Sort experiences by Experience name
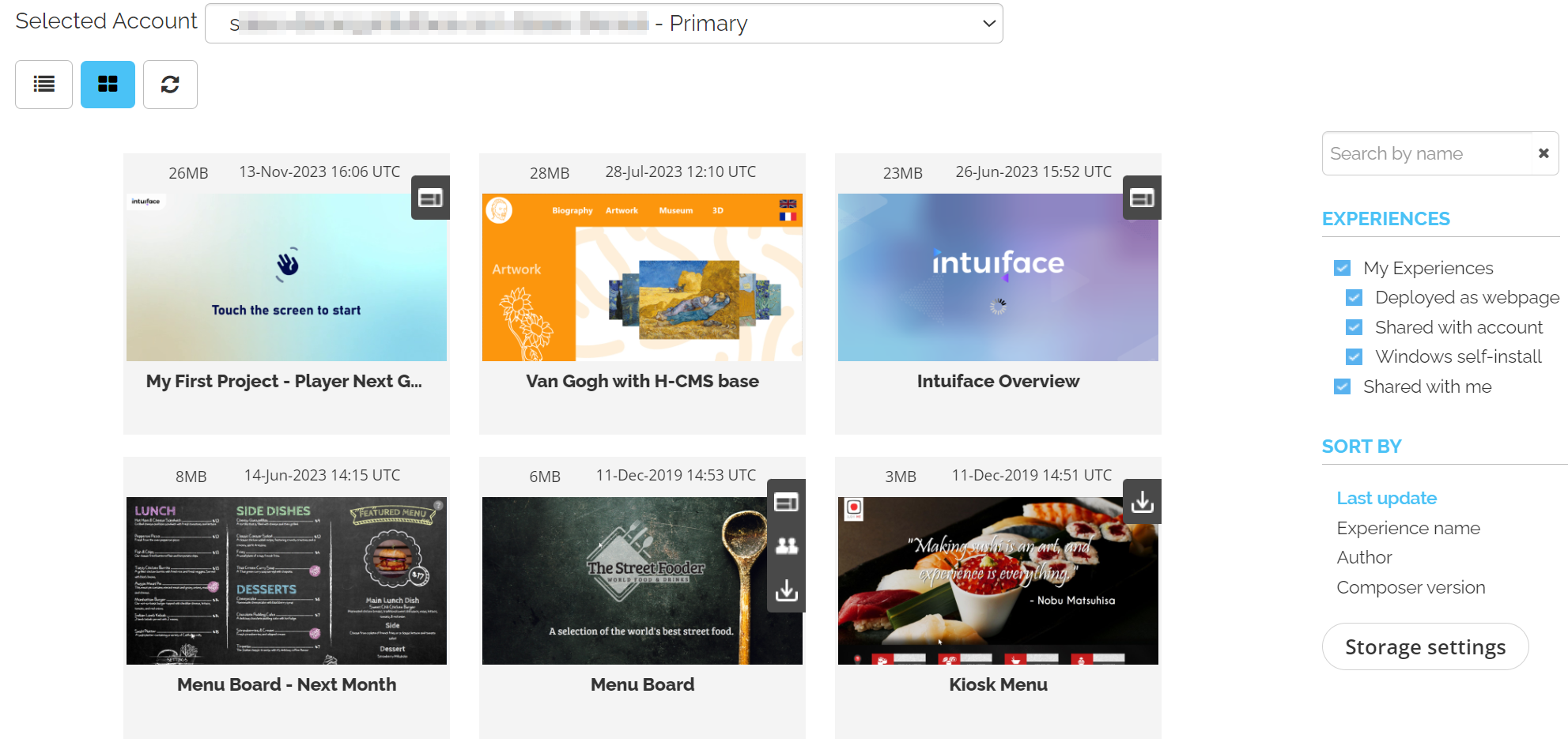The height and width of the screenshot is (750, 1568). pyautogui.click(x=1407, y=528)
